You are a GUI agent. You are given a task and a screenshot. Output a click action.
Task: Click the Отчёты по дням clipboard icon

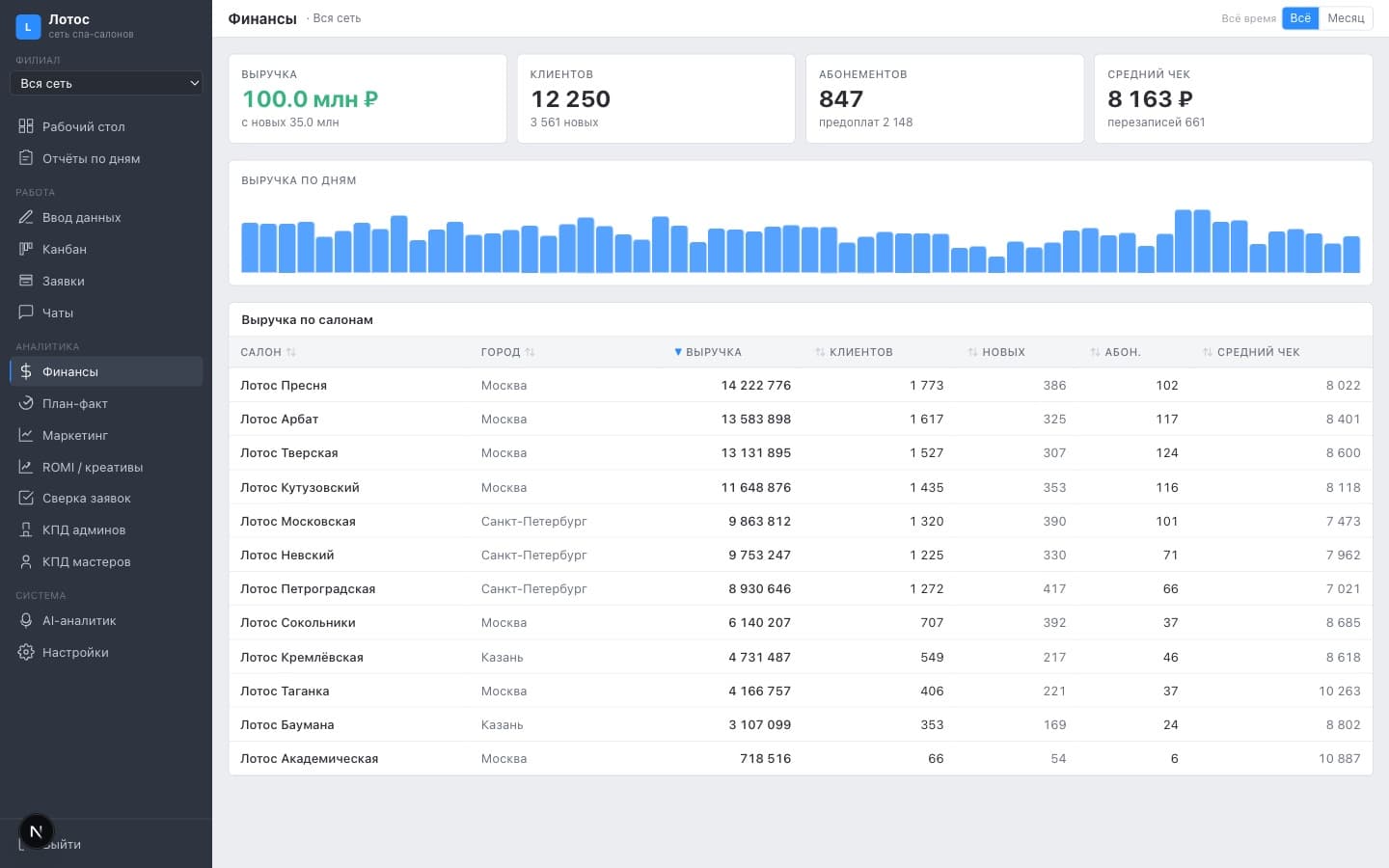pyautogui.click(x=26, y=158)
